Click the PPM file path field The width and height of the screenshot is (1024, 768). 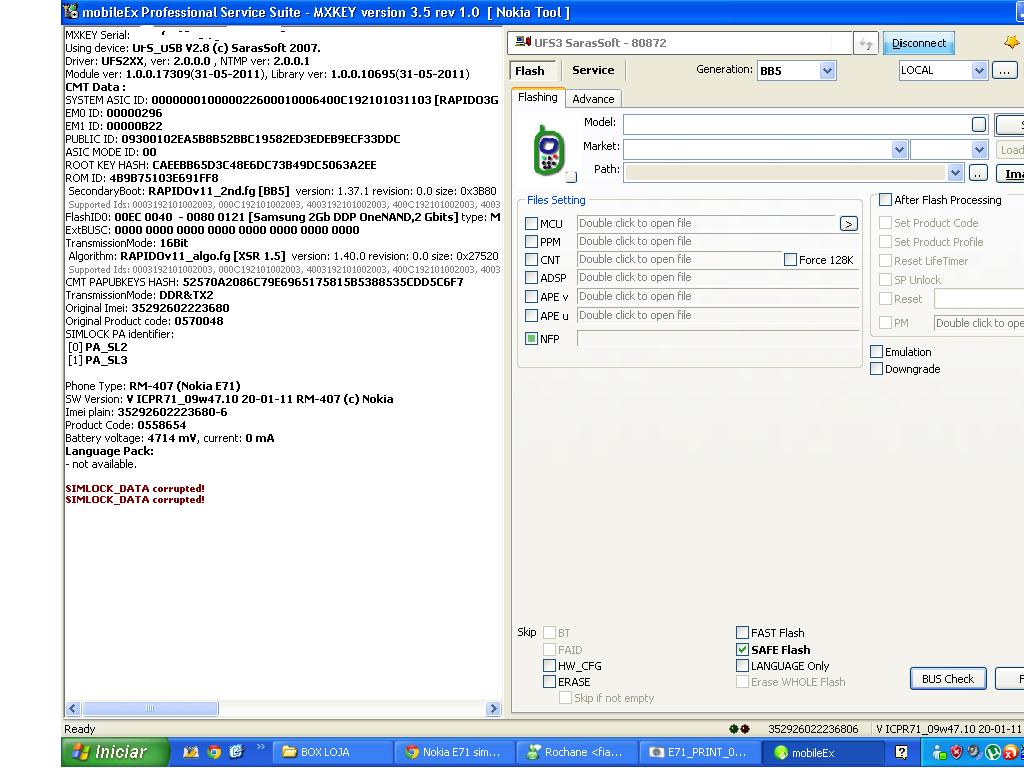(718, 242)
